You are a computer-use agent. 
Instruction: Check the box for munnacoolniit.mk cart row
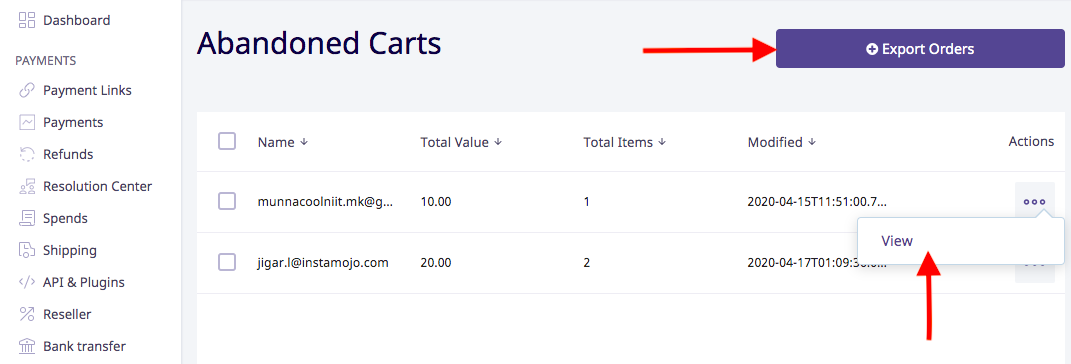pos(227,201)
